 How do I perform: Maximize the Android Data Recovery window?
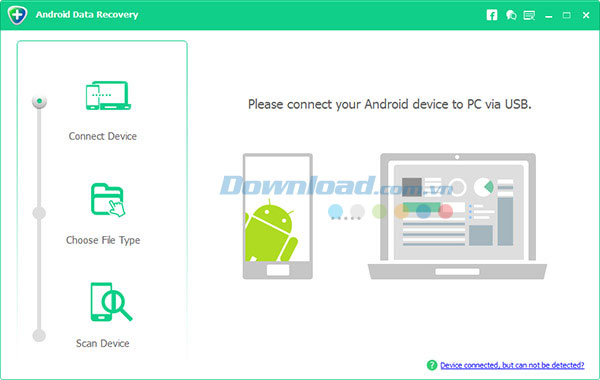567,15
